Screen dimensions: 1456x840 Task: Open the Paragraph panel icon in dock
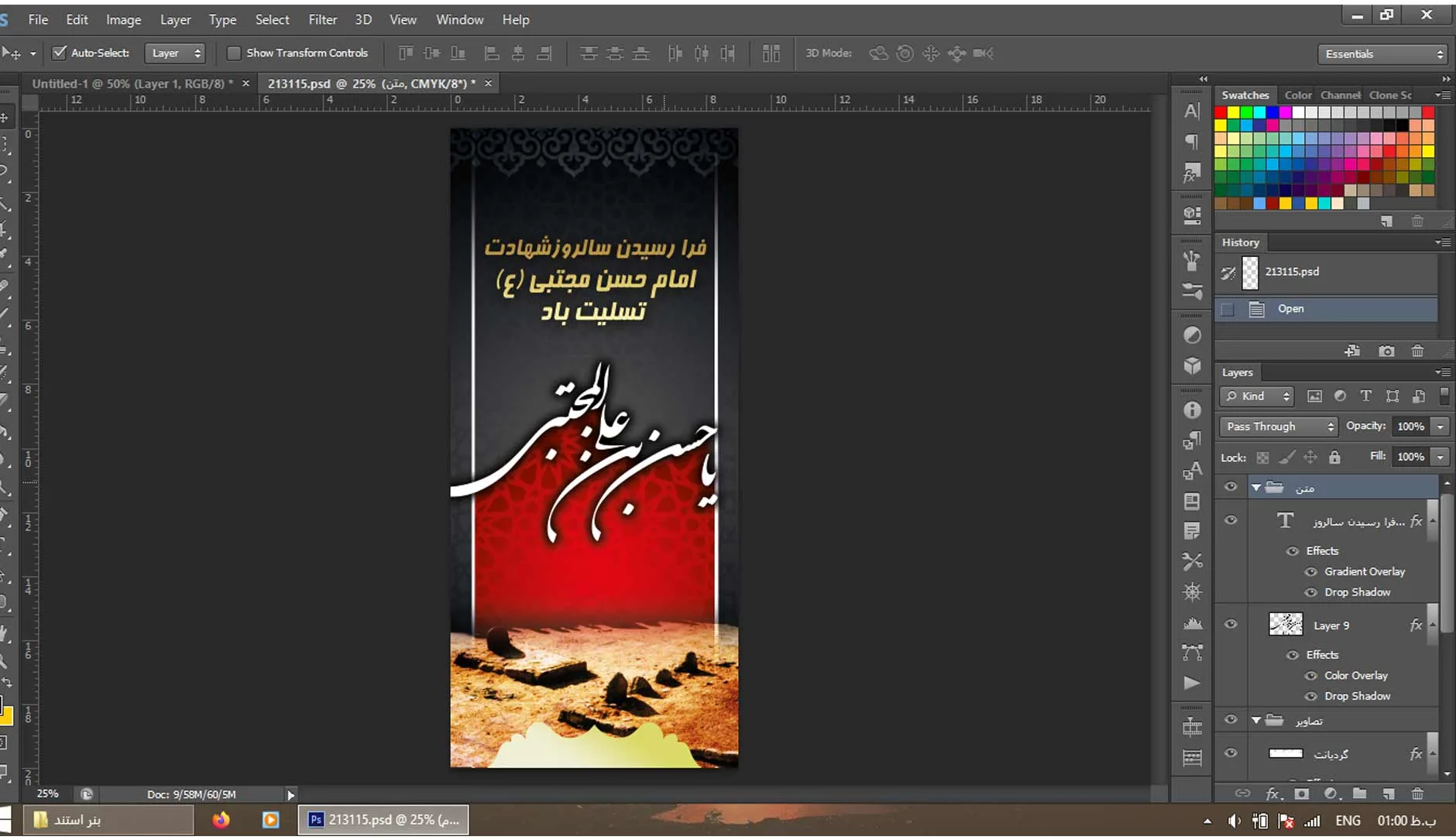pos(1192,142)
